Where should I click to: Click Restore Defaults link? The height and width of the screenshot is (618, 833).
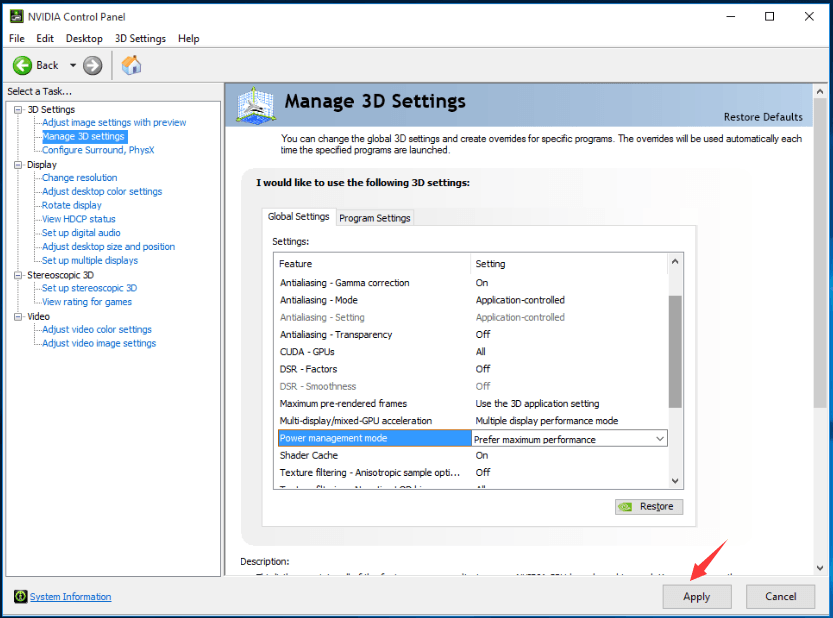click(763, 117)
